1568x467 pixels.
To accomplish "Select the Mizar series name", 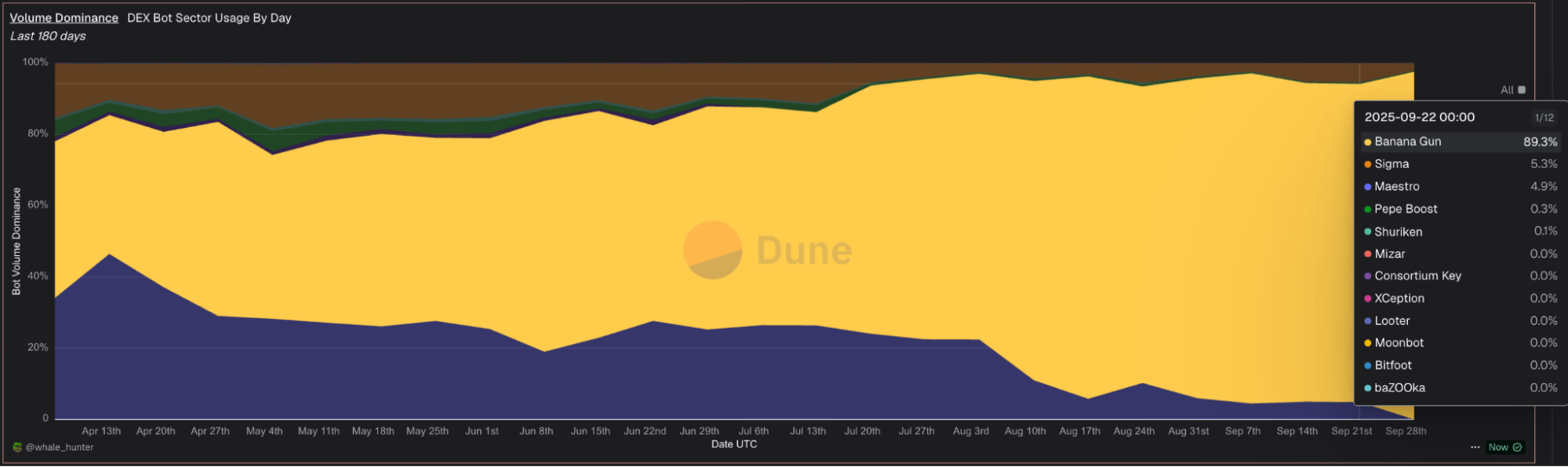I will [1390, 254].
